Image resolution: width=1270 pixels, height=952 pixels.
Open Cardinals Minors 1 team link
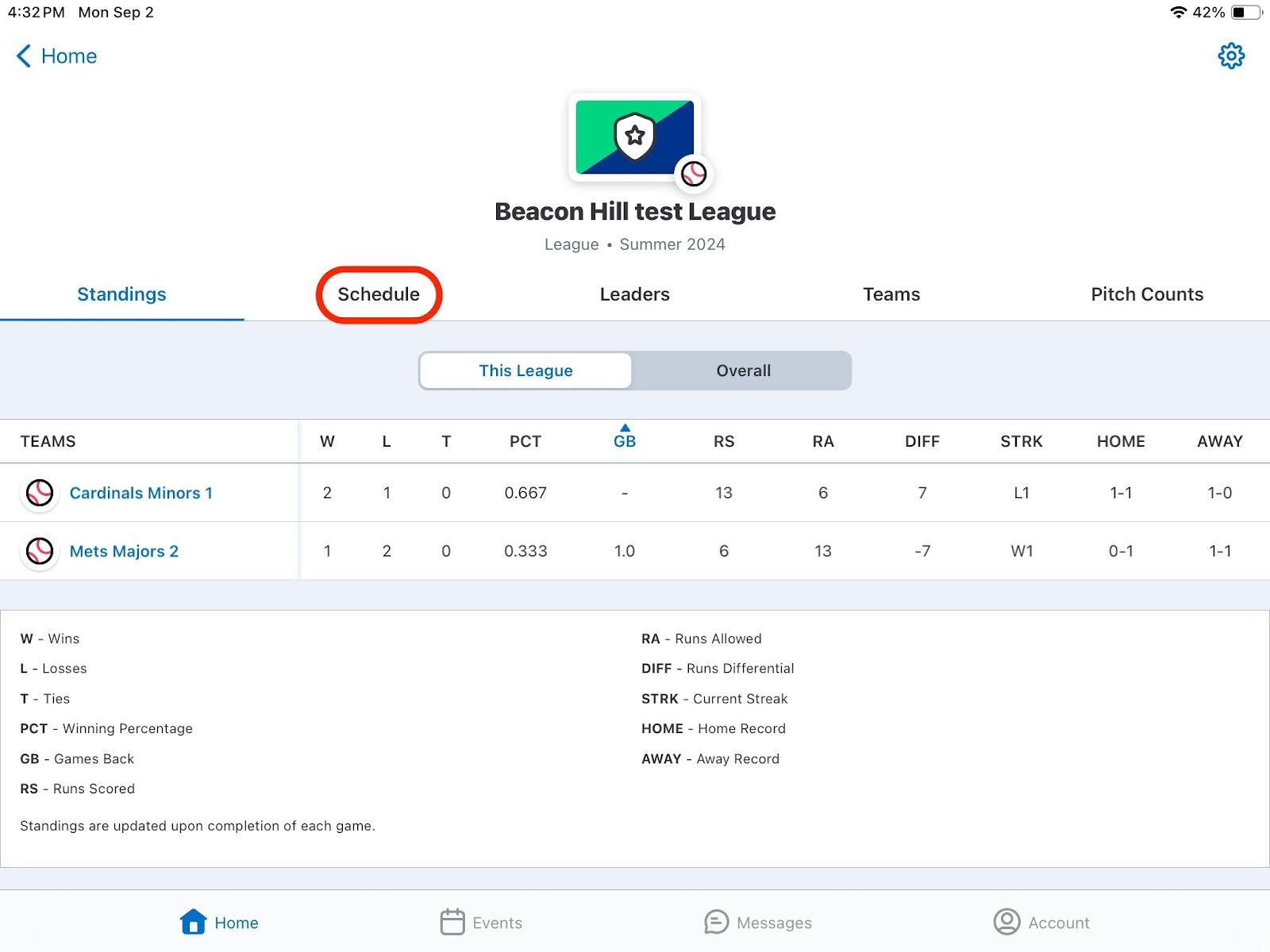pyautogui.click(x=141, y=493)
